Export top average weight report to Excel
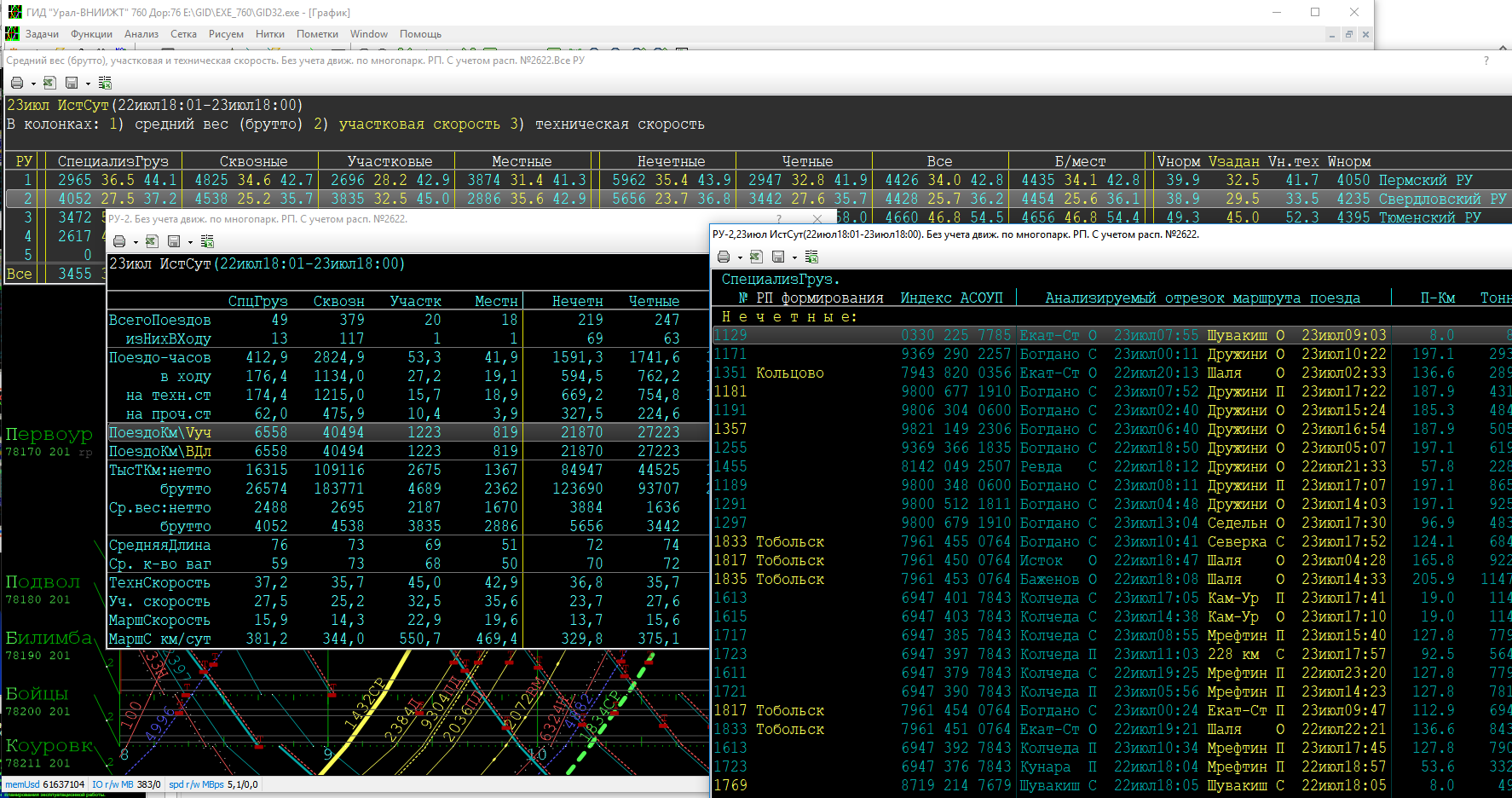The width and height of the screenshot is (1512, 798). point(49,83)
